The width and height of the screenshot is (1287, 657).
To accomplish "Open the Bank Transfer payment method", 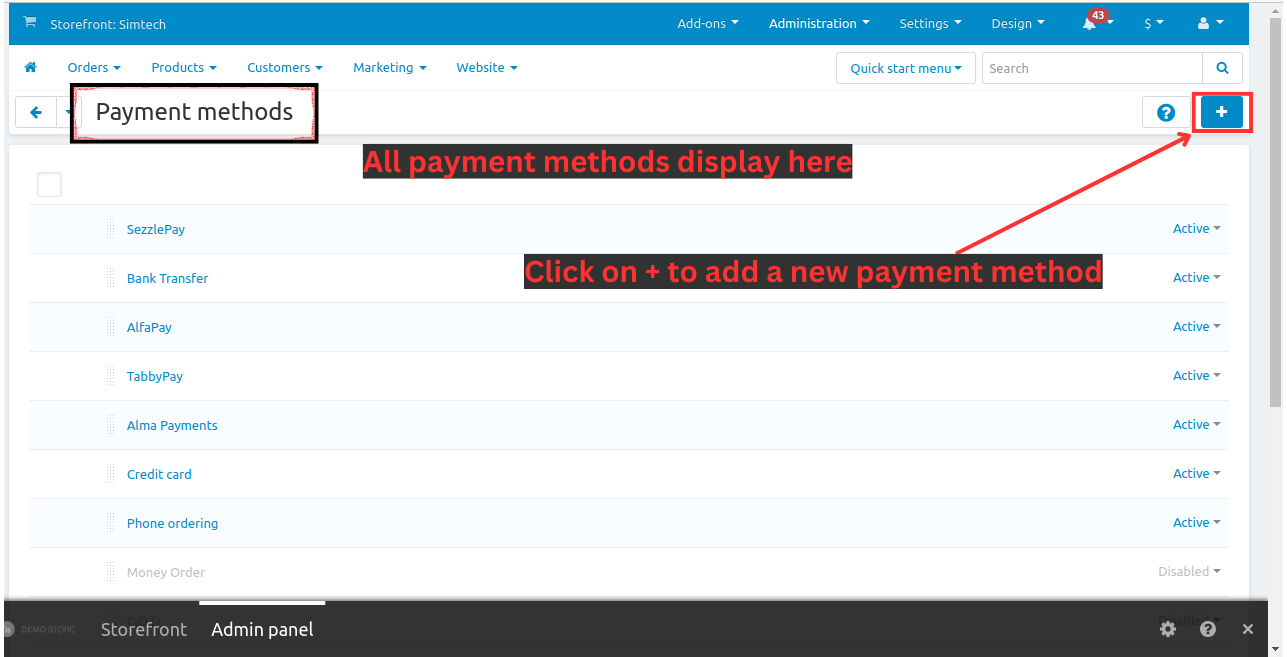I will [x=167, y=278].
